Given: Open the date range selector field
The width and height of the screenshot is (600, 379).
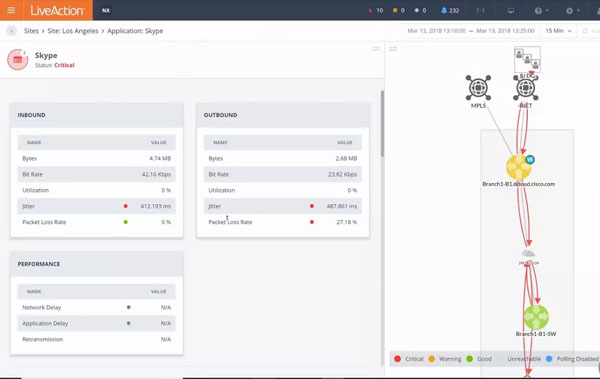Looking at the screenshot, I should (471, 31).
